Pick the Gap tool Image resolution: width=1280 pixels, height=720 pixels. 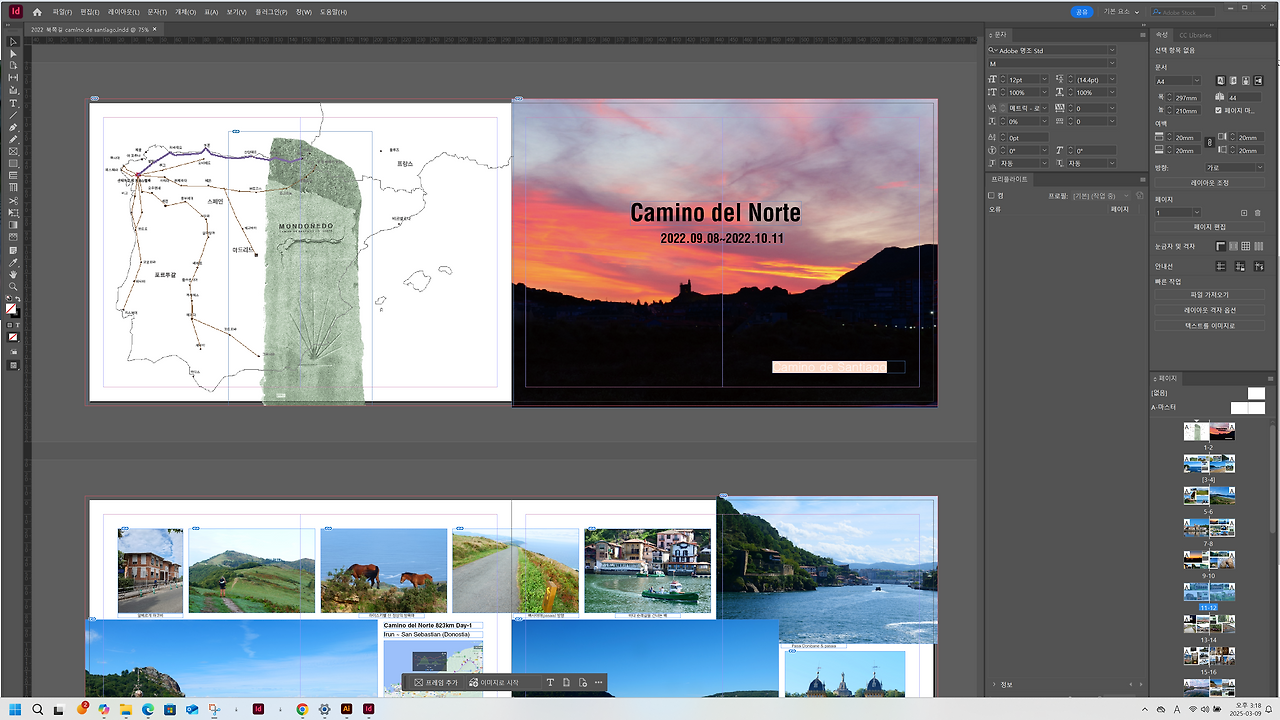click(x=13, y=78)
